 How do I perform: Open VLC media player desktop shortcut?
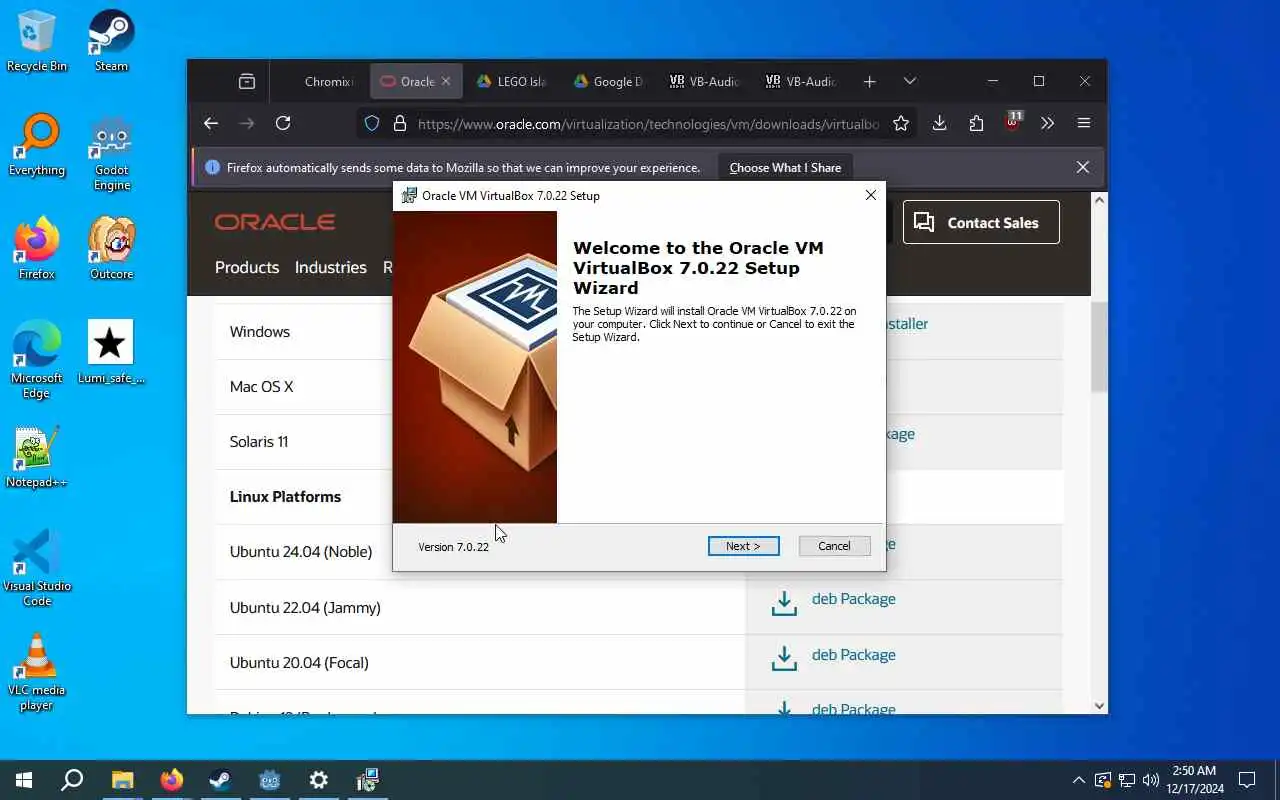(37, 672)
